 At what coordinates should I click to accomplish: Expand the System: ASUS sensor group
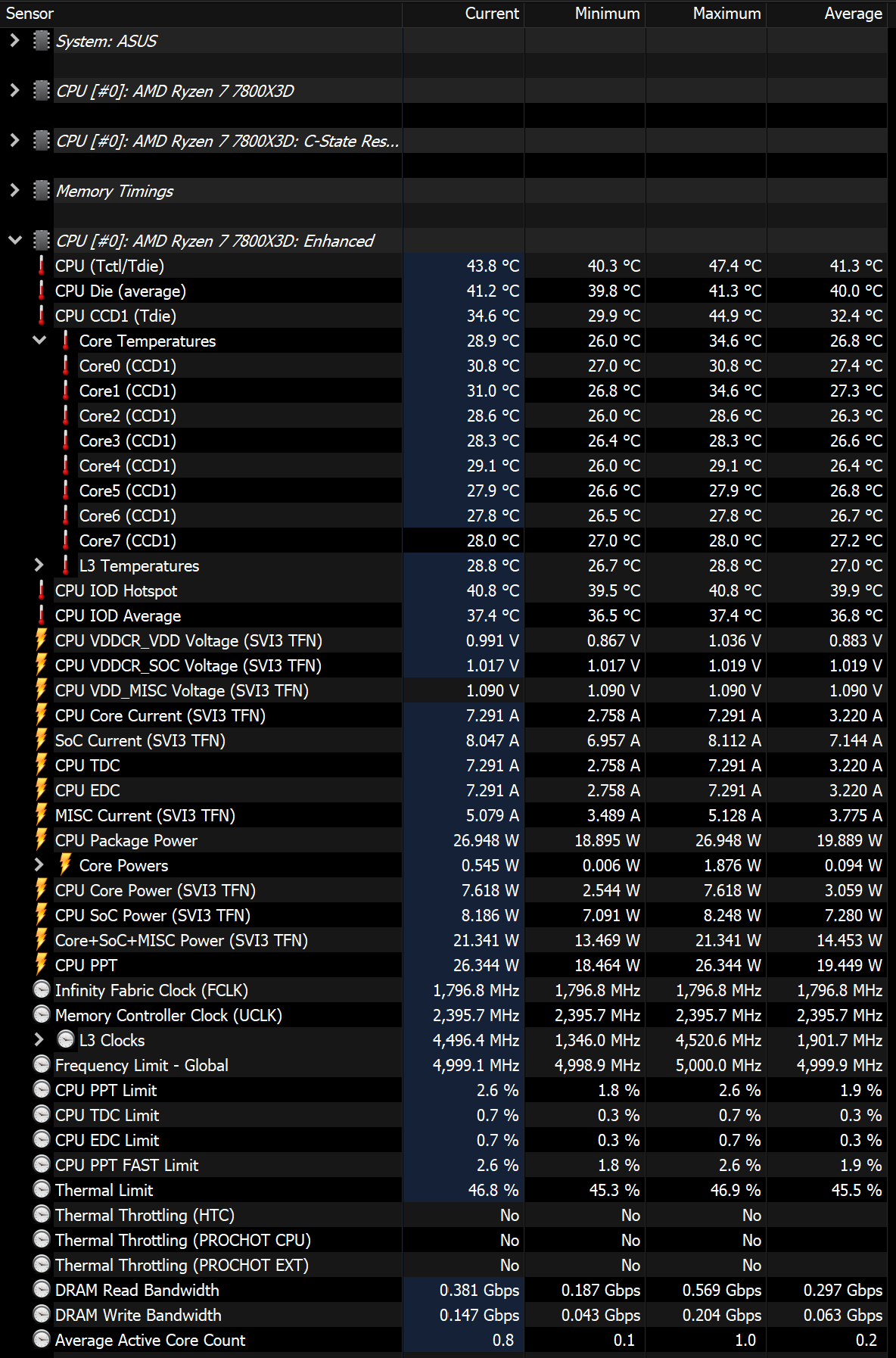coord(14,41)
